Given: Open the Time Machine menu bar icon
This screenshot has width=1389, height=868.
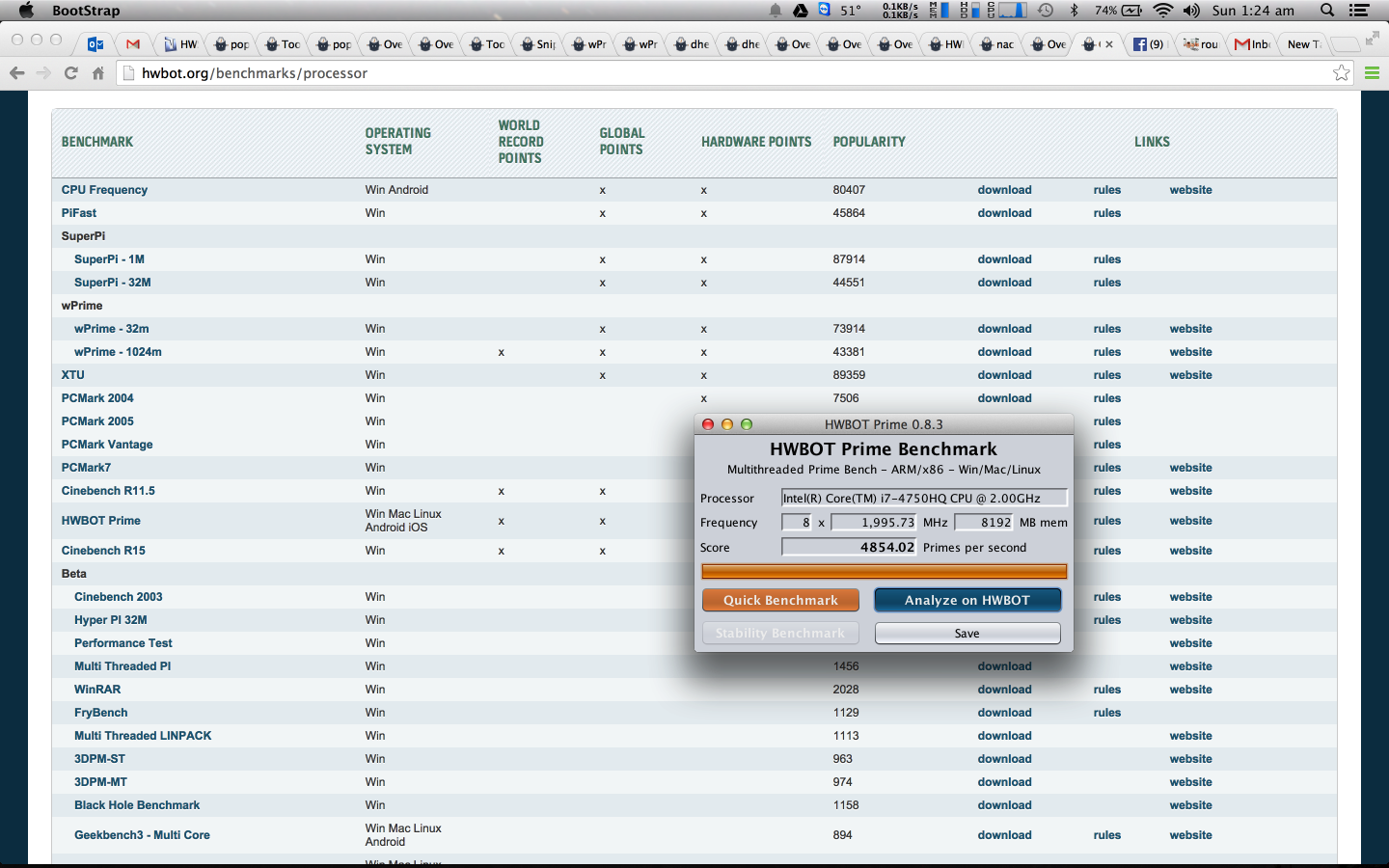Looking at the screenshot, I should pyautogui.click(x=1046, y=11).
